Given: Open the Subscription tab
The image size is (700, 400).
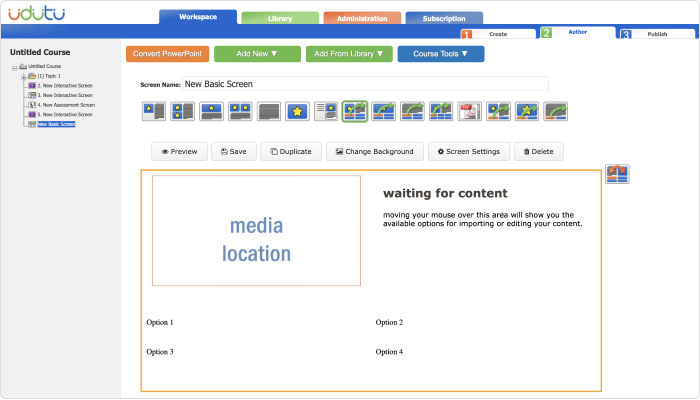Looking at the screenshot, I should (444, 18).
